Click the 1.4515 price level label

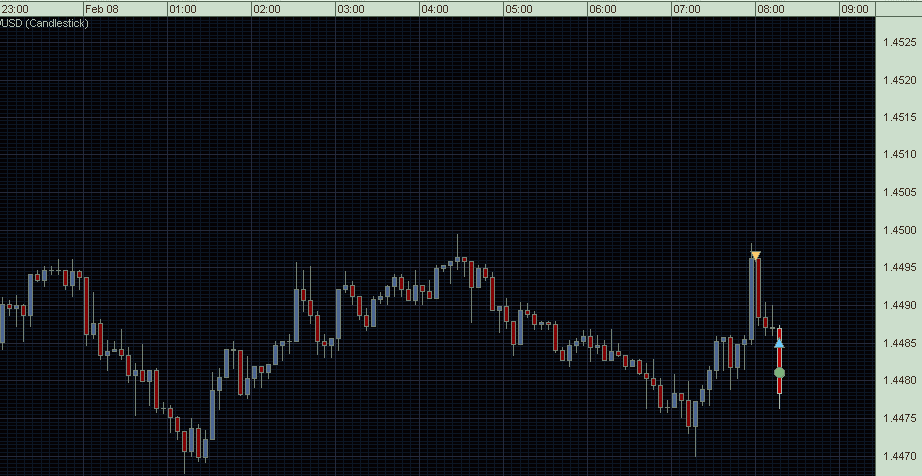point(900,118)
